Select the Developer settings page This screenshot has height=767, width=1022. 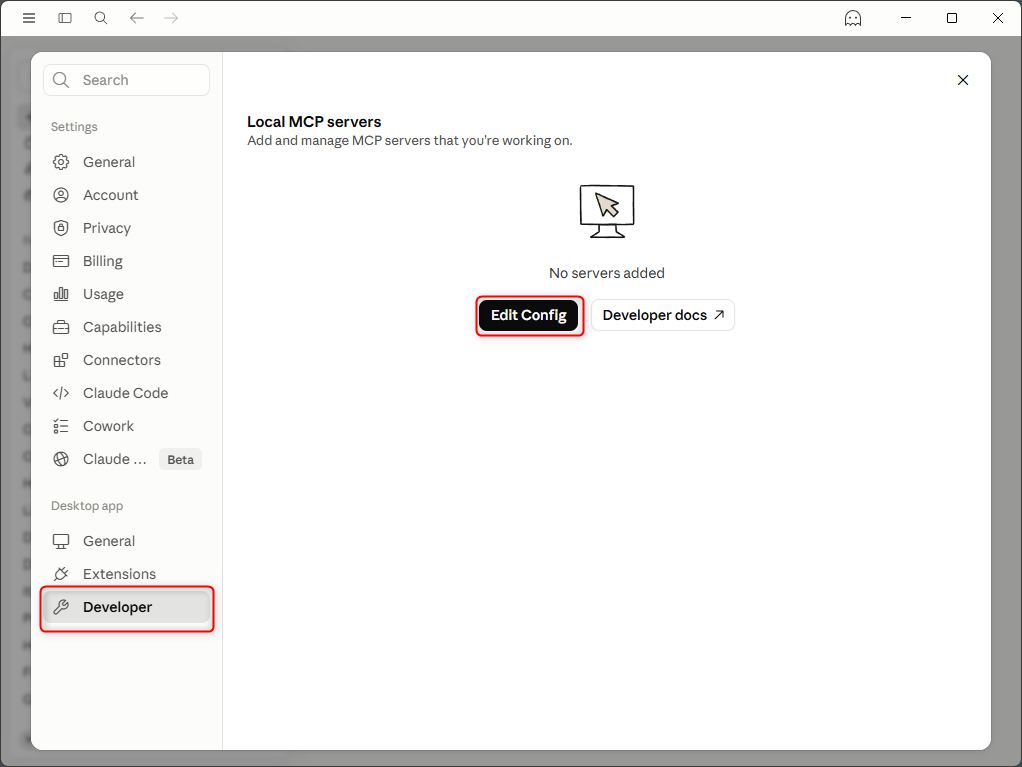click(x=126, y=607)
